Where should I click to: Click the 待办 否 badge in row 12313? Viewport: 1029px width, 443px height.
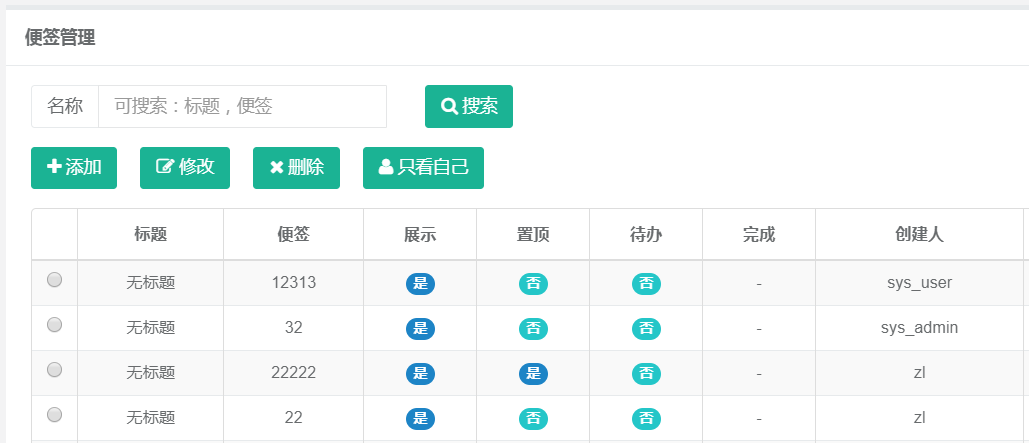pos(646,284)
